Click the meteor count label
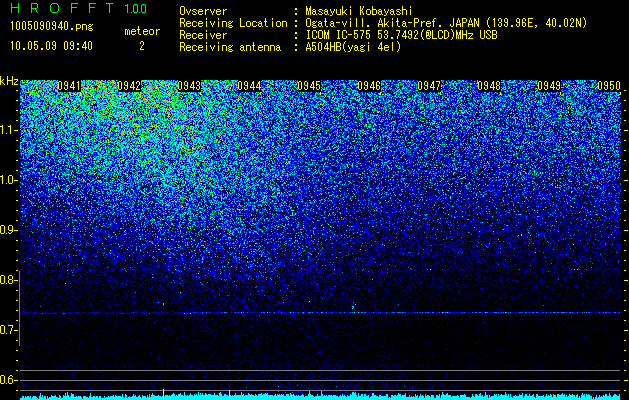The height and width of the screenshot is (400, 629). pyautogui.click(x=142, y=31)
